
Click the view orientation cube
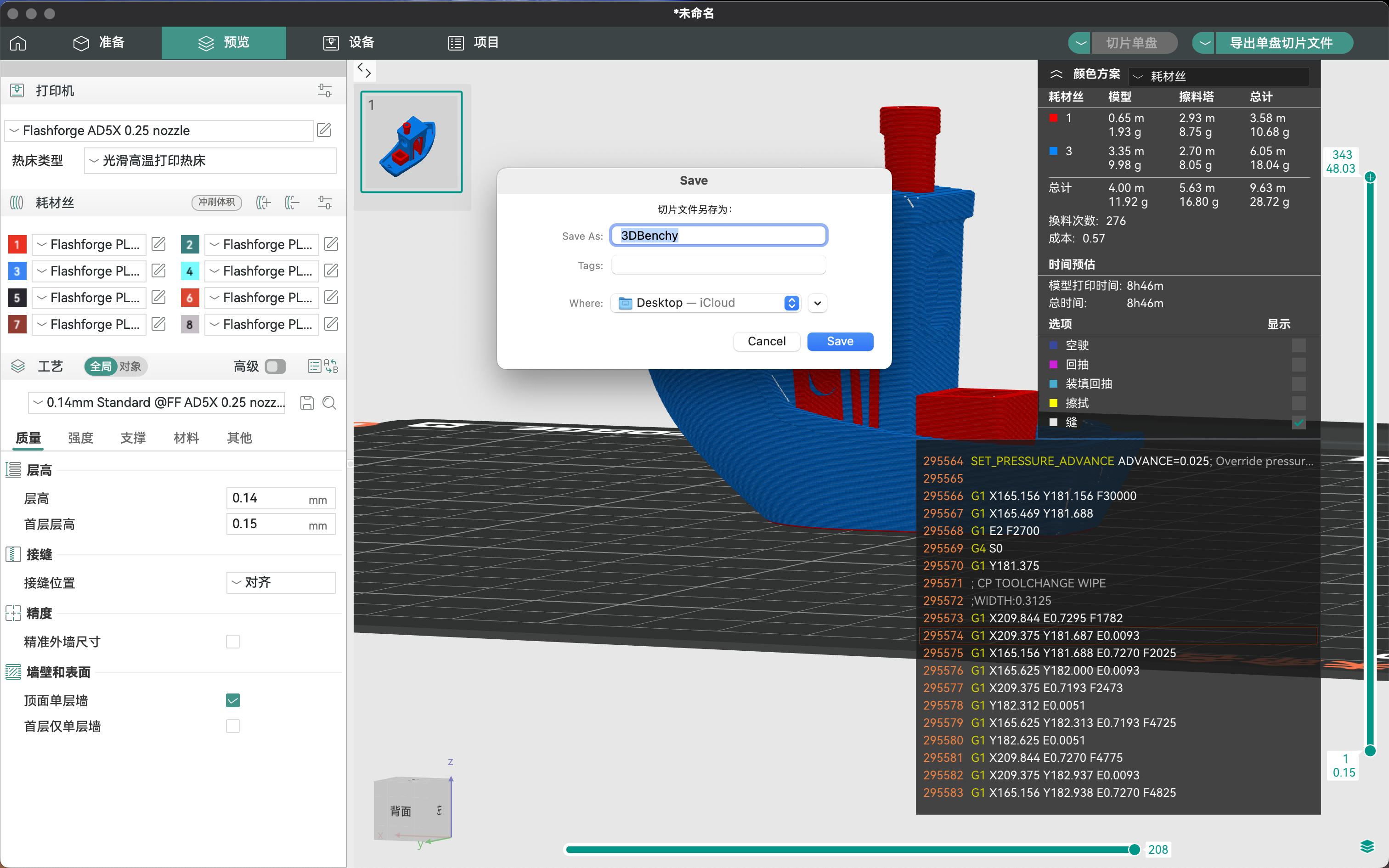pos(413,809)
